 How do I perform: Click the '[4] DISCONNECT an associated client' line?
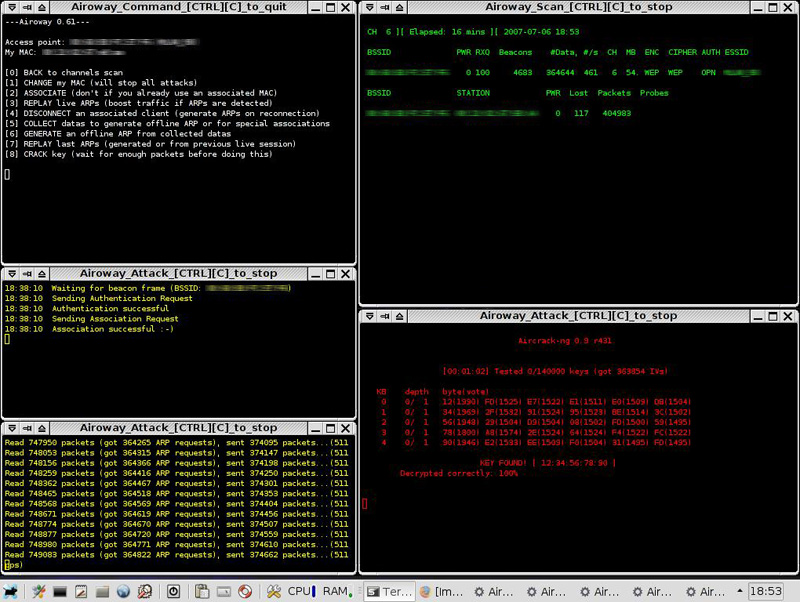(162, 113)
